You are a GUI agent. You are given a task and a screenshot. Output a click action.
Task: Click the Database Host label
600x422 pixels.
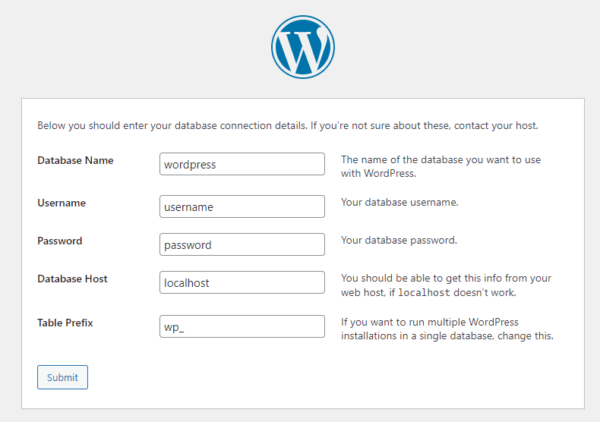click(72, 278)
